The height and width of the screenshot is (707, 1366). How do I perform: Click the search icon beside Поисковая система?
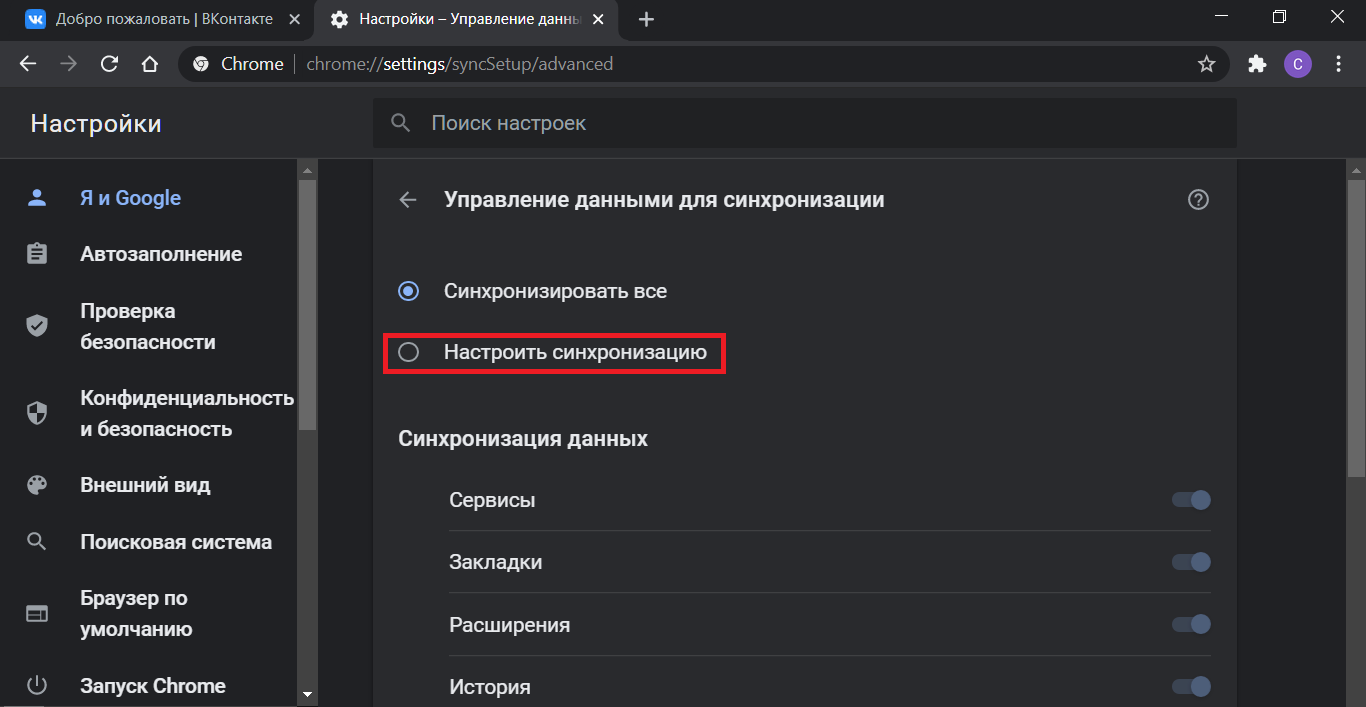tap(37, 542)
